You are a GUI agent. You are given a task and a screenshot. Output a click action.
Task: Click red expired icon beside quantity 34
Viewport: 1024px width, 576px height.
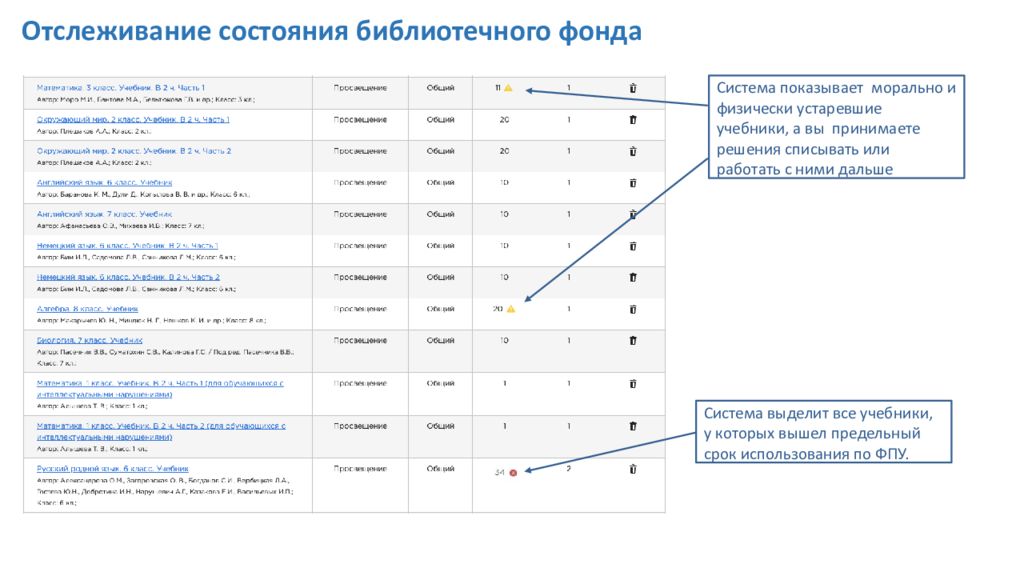click(x=513, y=473)
